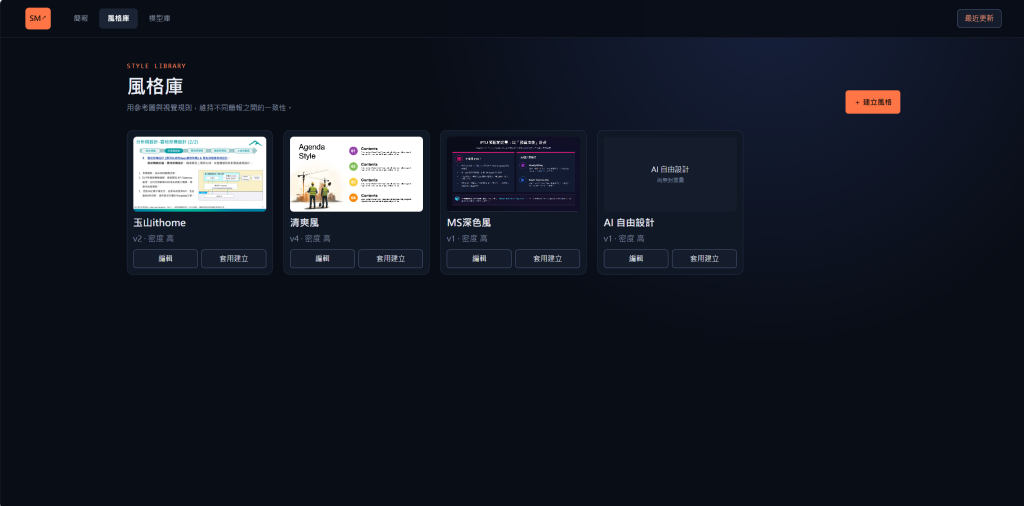
Task: Click 套用建立 on the 清爽風 card
Action: tap(391, 259)
